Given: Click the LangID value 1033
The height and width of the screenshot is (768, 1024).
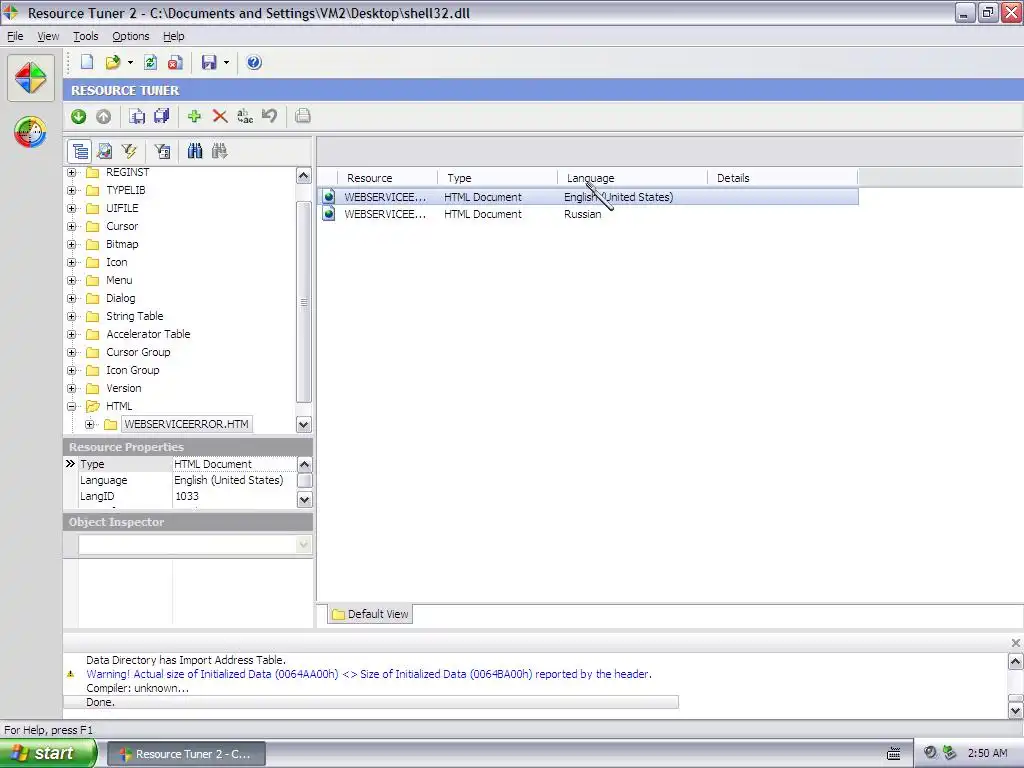Looking at the screenshot, I should (187, 496).
